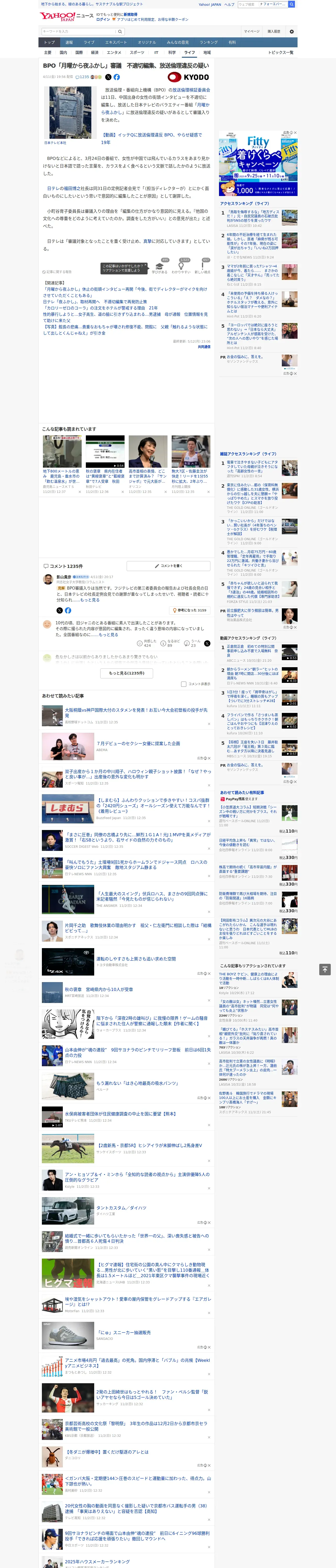Viewport: 336px width, 1568px height.
Task: Select the ライフ category tab
Action: click(x=190, y=52)
